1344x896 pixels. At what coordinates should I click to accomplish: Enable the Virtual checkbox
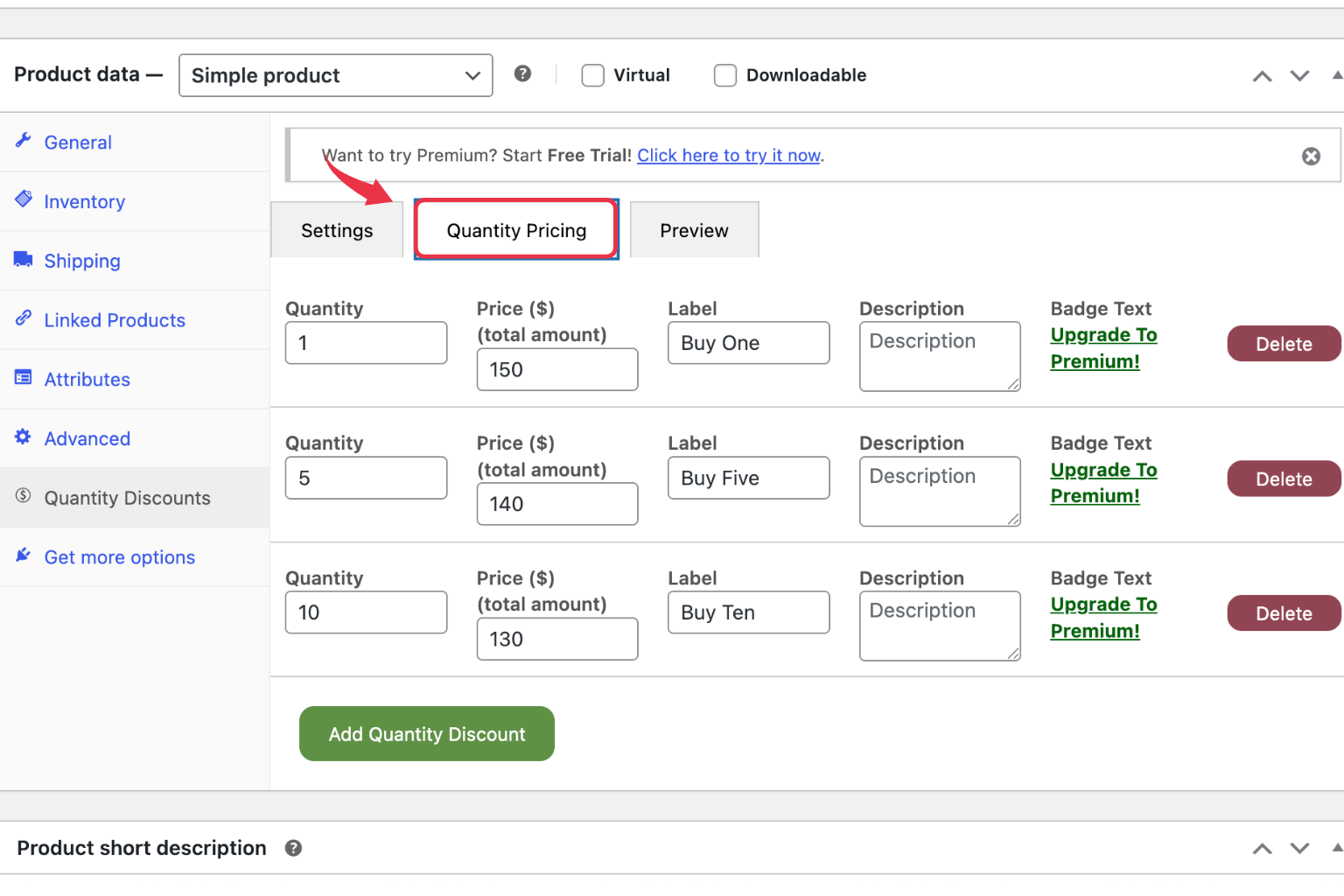pyautogui.click(x=593, y=76)
